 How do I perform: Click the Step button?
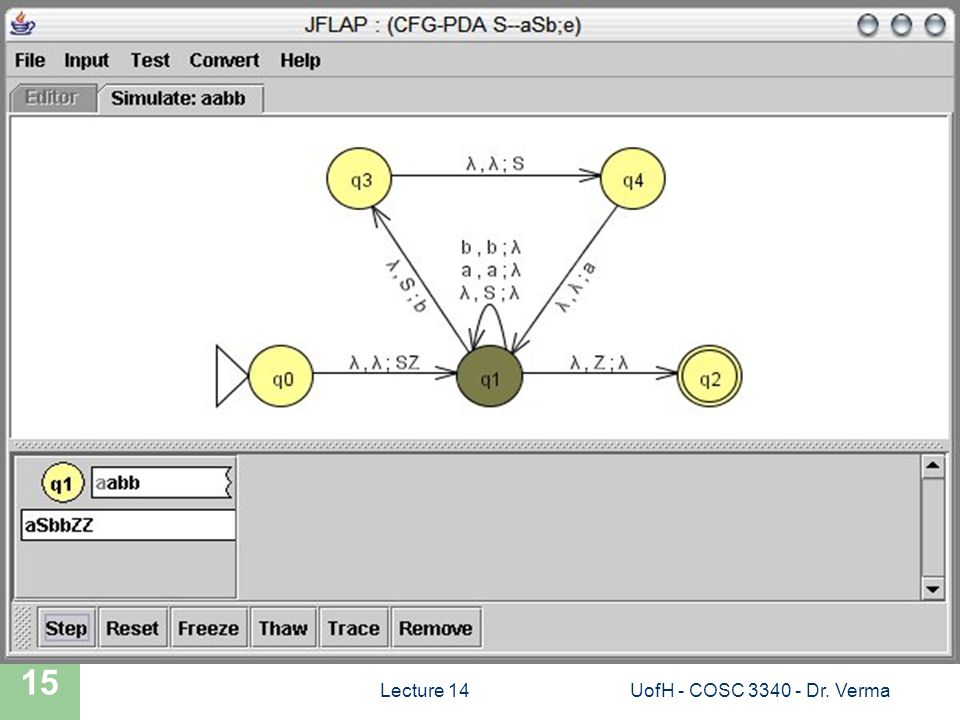(x=66, y=628)
